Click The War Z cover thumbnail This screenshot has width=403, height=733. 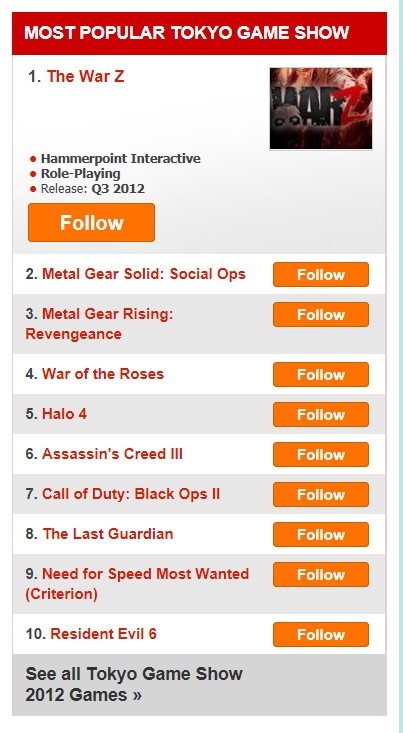click(x=321, y=108)
